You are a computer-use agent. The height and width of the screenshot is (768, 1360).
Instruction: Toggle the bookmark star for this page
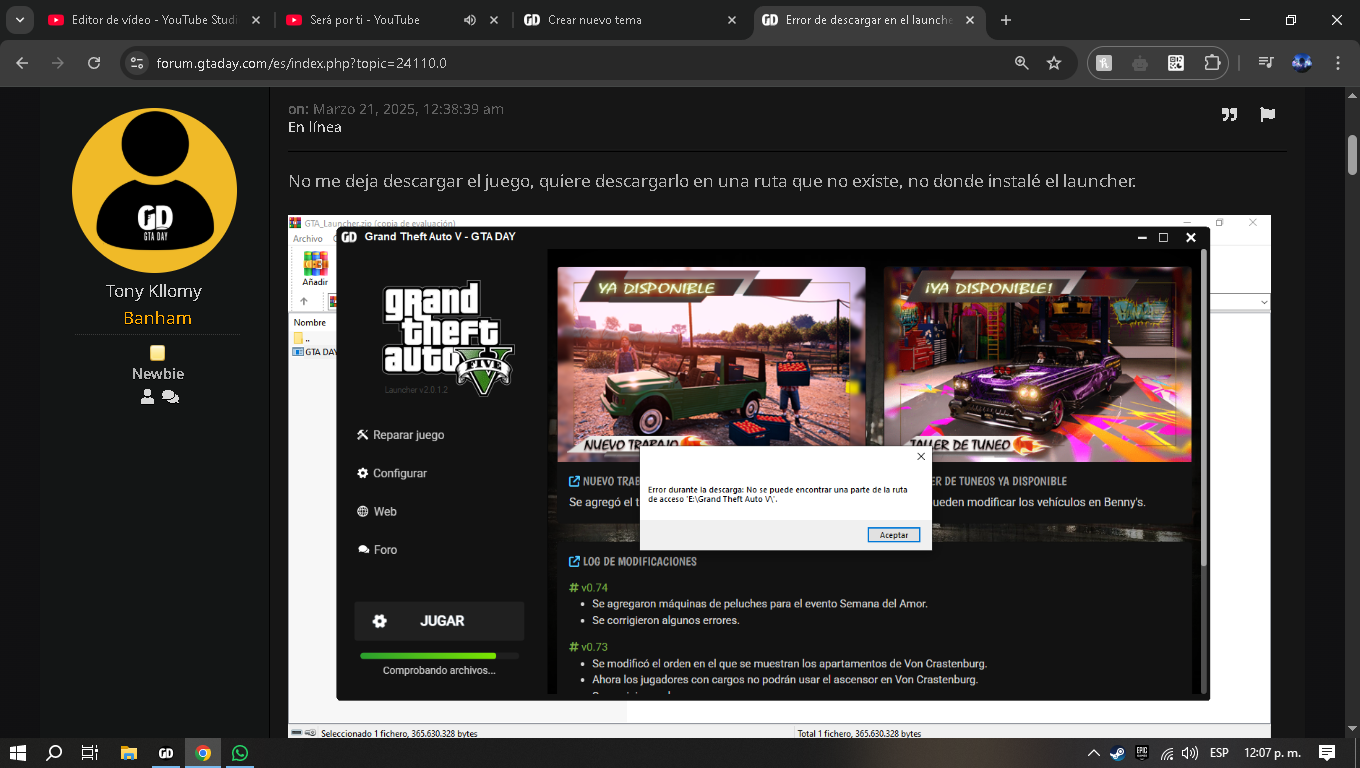1054,63
